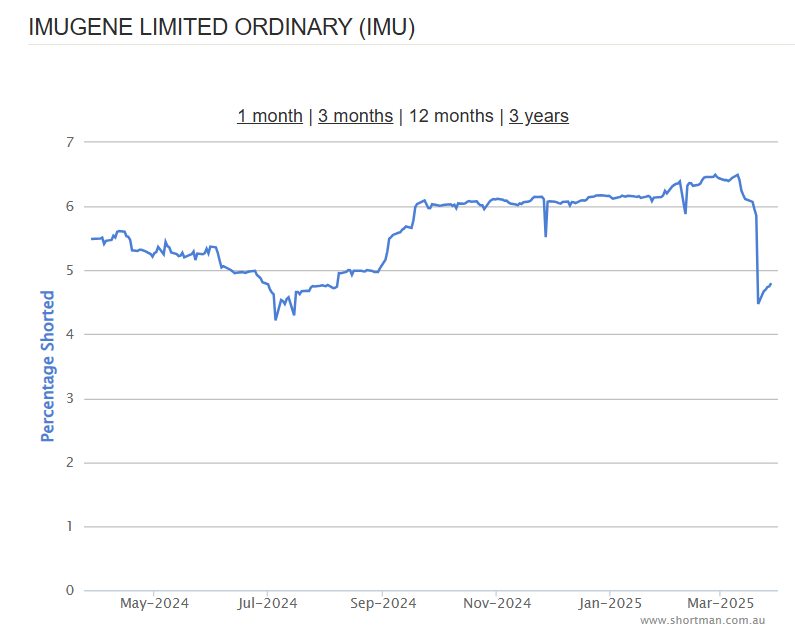Image resolution: width=795 pixels, height=630 pixels.
Task: Show the 3 years chart view
Action: 538,116
